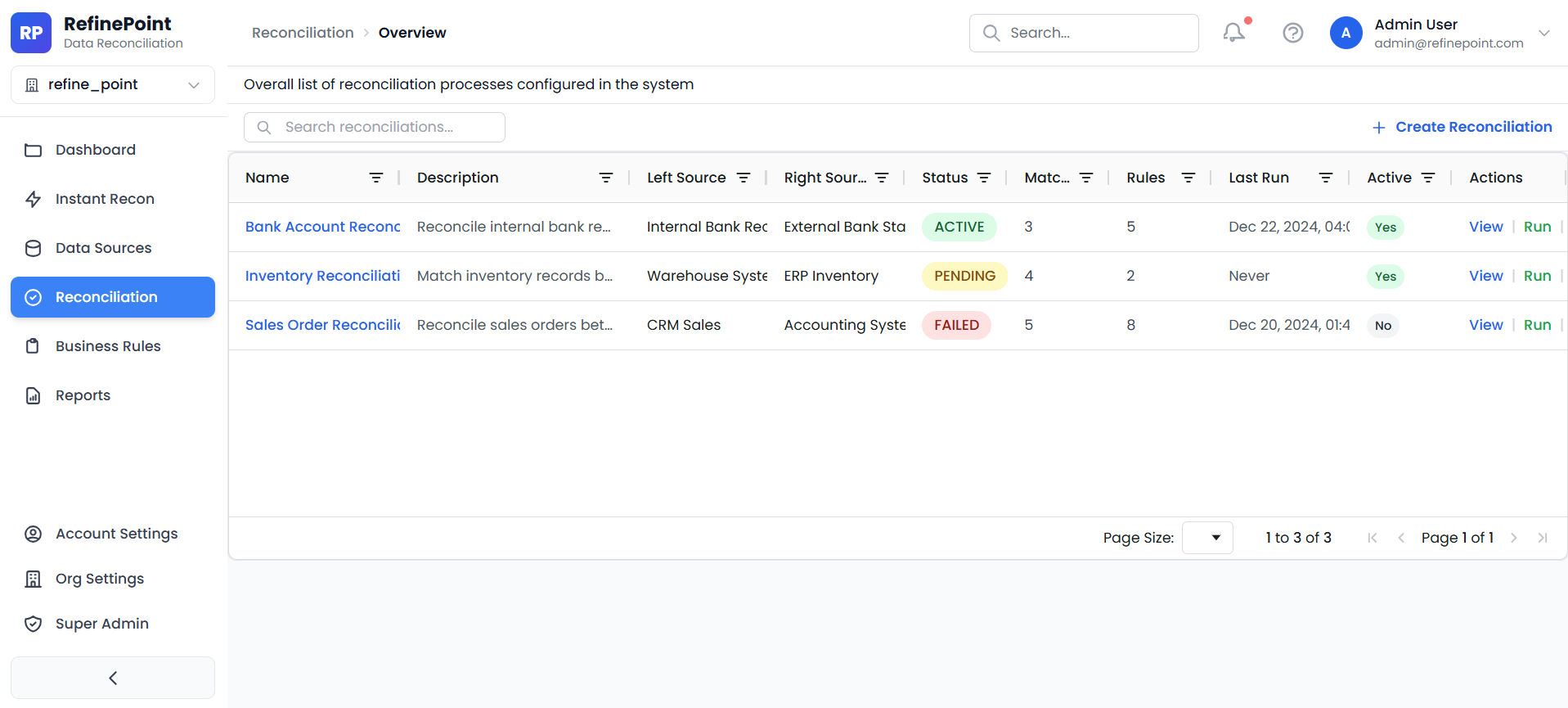Click the plus icon of Create Reconciliation
Image resolution: width=1568 pixels, height=708 pixels.
coord(1379,128)
